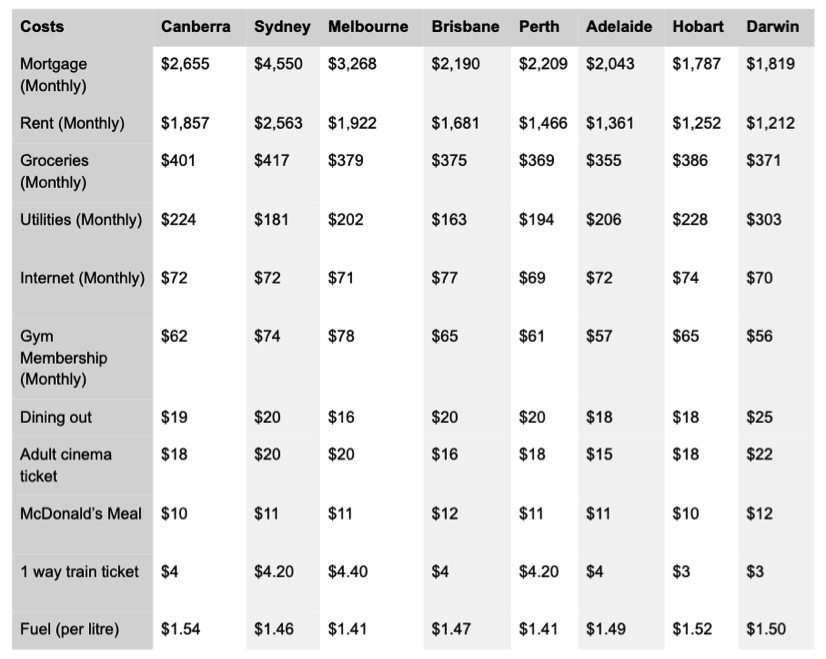The image size is (826, 659).
Task: Click the Rent (Monthly) row label
Action: 72,123
